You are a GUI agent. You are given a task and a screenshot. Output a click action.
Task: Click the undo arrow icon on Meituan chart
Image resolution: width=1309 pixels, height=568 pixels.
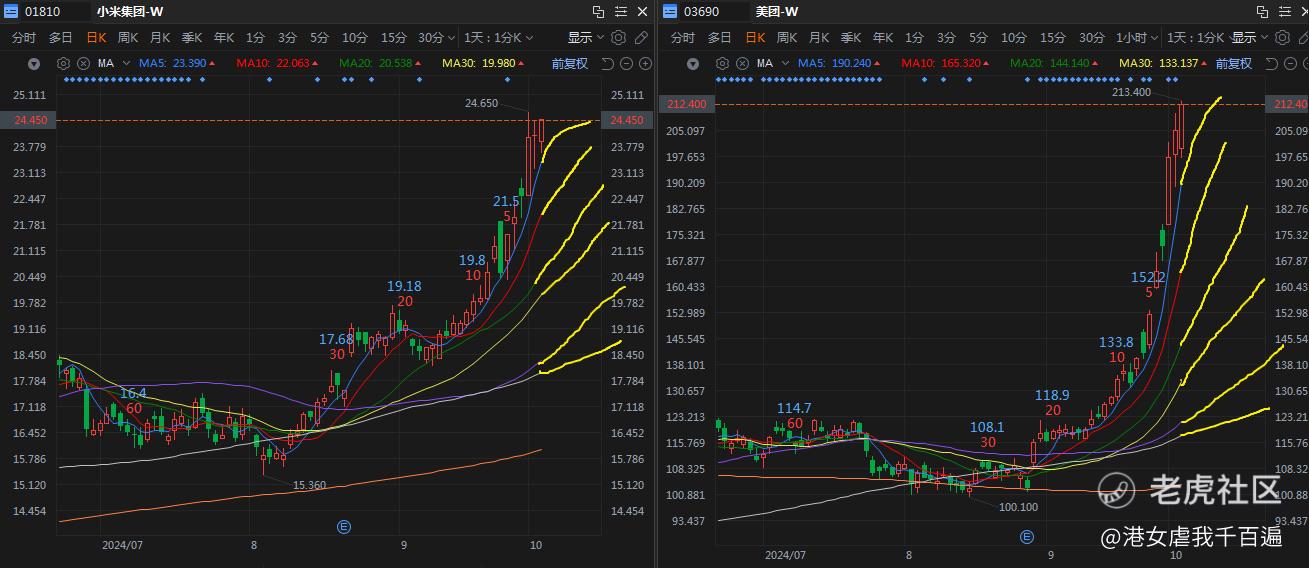(1271, 63)
